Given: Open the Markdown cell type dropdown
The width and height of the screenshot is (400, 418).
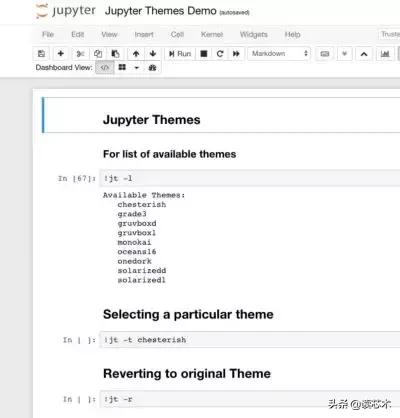Looking at the screenshot, I should point(279,54).
